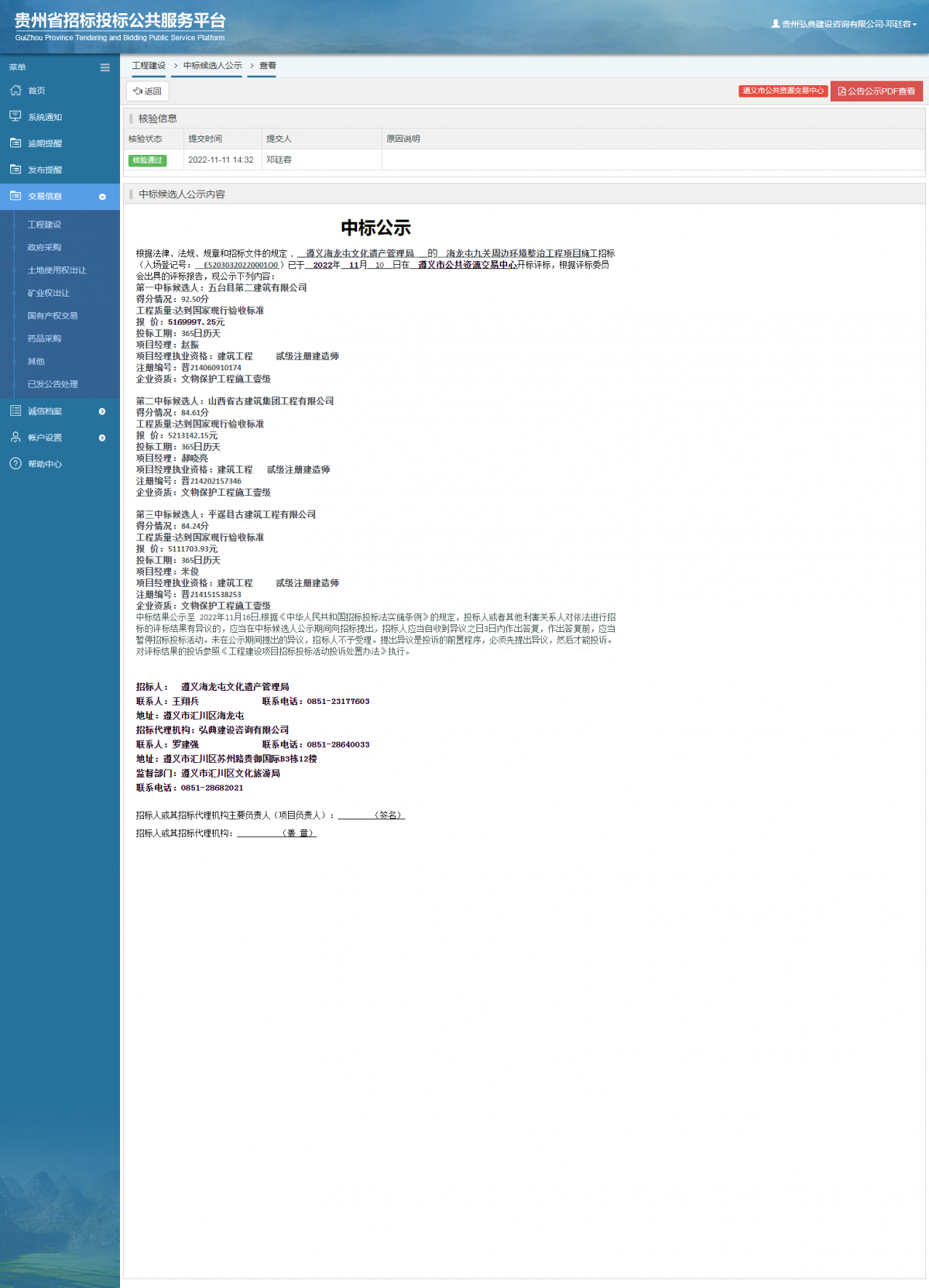Click the user avatar icon in header
Image resolution: width=929 pixels, height=1288 pixels.
click(776, 24)
